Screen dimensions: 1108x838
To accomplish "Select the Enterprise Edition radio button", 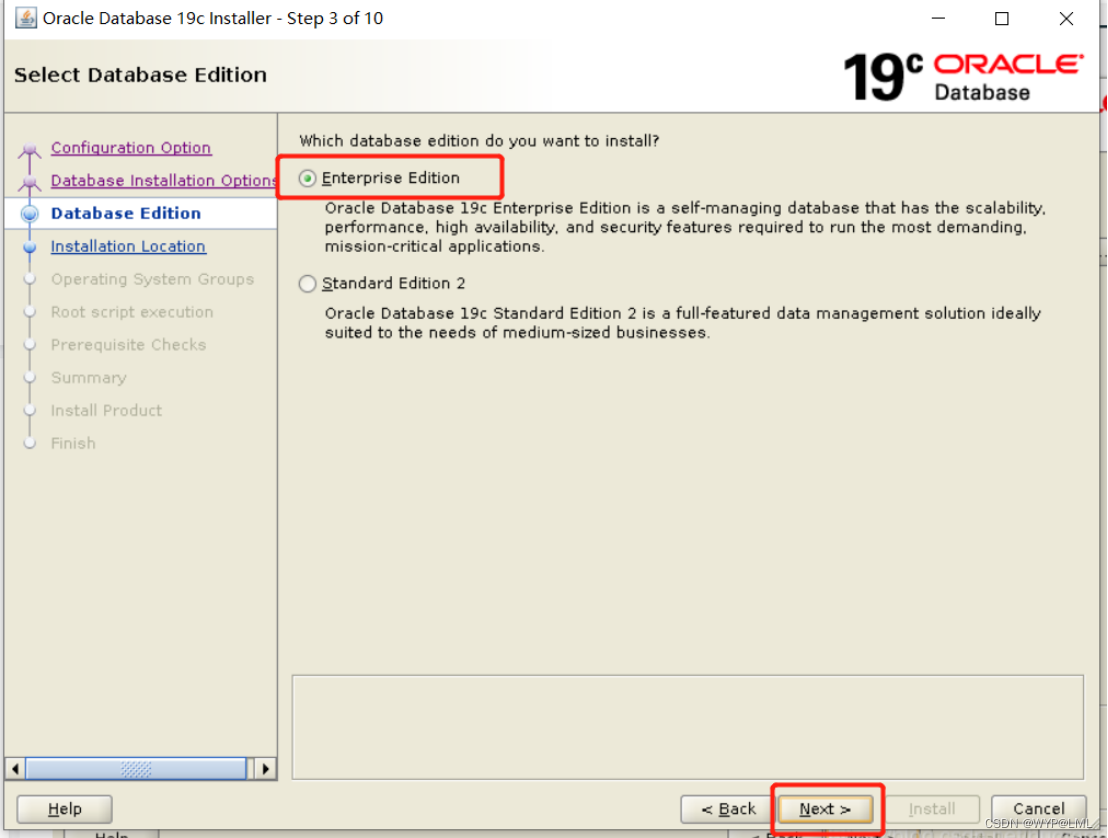I will tap(307, 178).
